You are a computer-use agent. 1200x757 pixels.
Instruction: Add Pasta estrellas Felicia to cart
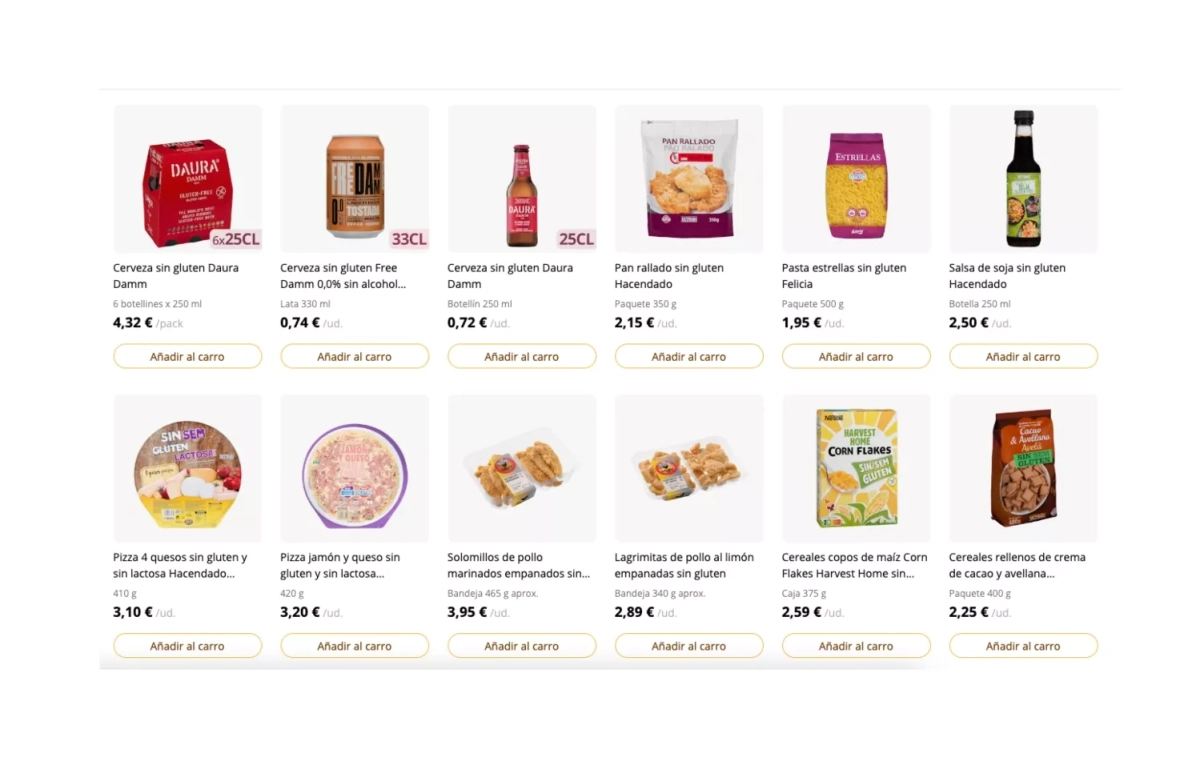(855, 356)
